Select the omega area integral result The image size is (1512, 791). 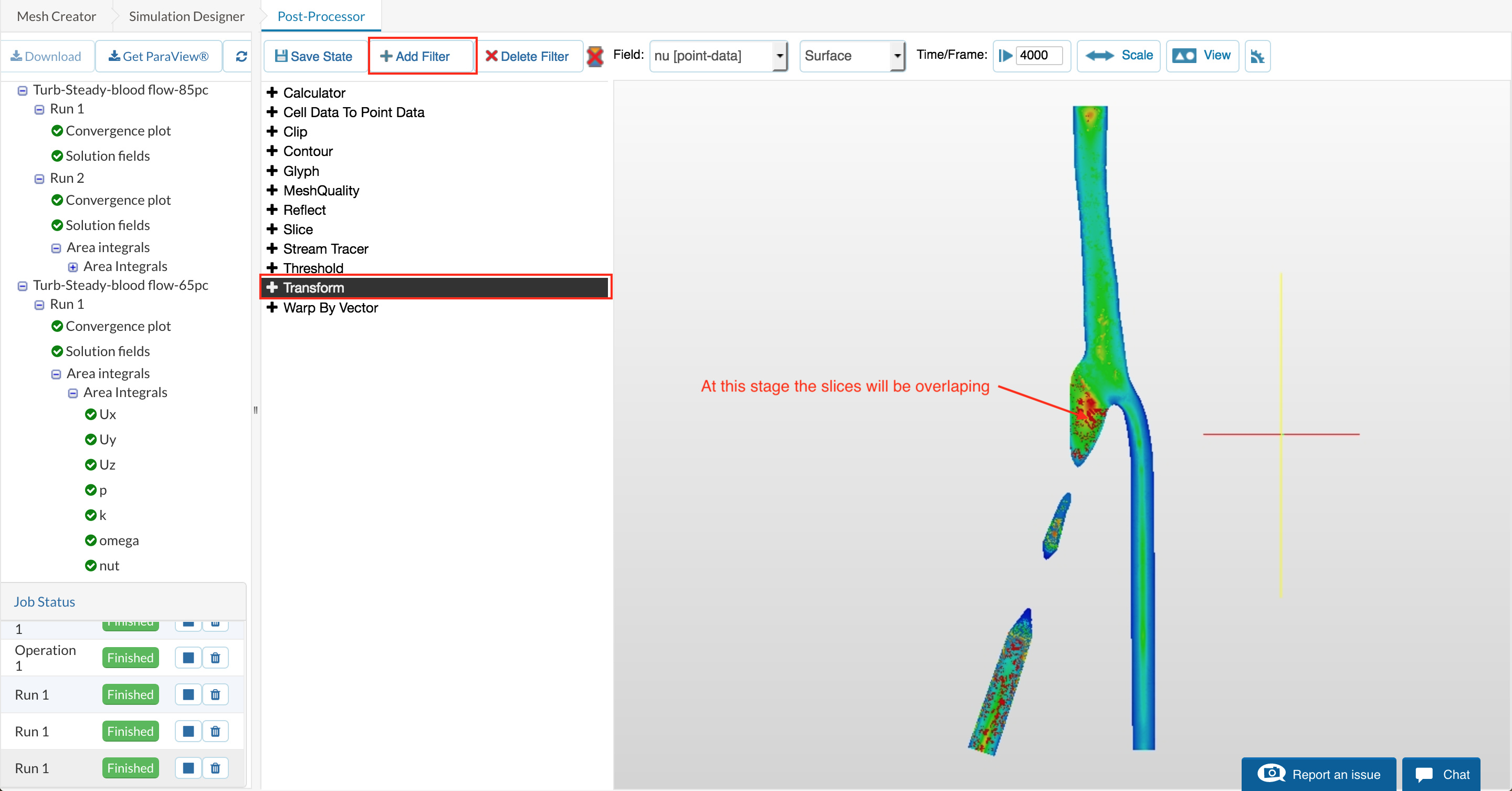click(x=119, y=540)
